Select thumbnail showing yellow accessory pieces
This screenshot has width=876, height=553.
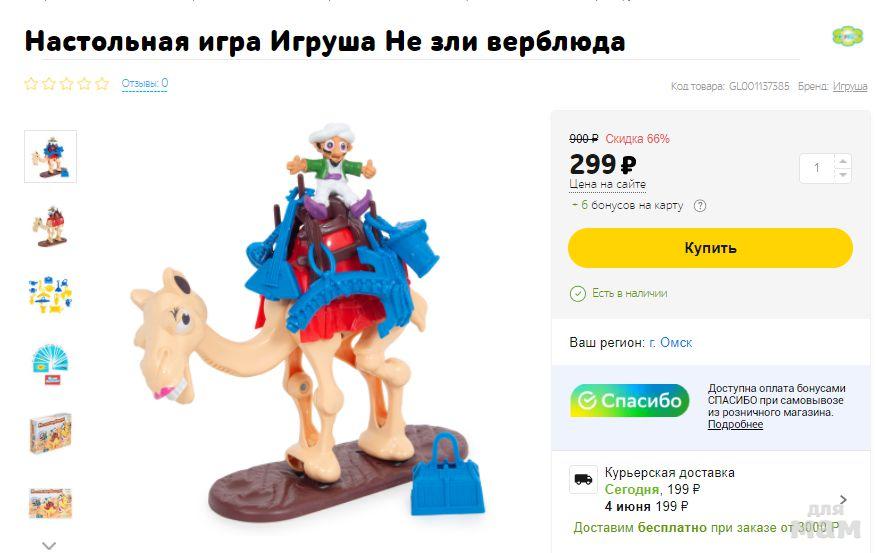[x=50, y=294]
